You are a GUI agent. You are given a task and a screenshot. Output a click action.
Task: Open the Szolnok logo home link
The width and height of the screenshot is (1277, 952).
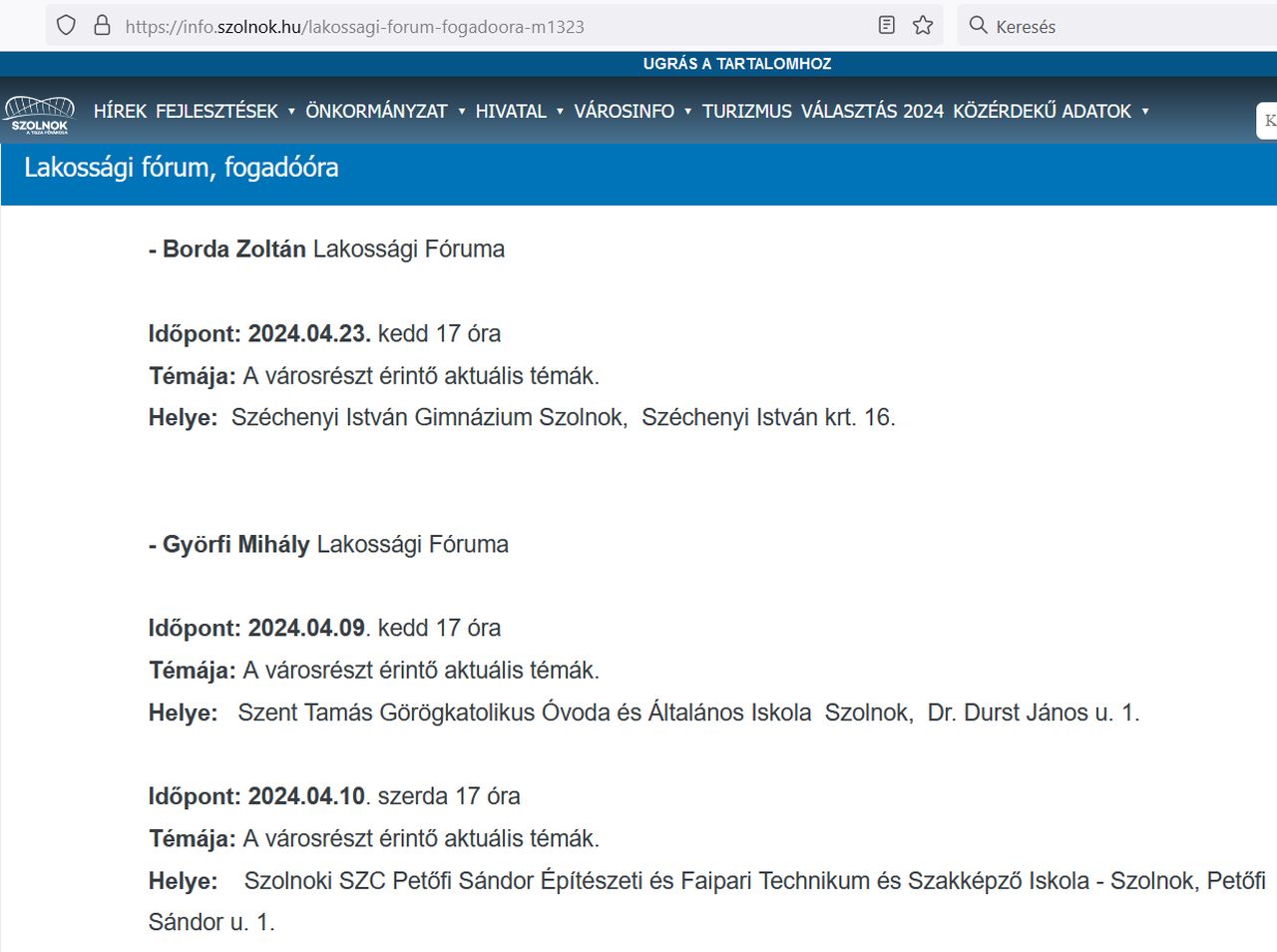(x=40, y=114)
